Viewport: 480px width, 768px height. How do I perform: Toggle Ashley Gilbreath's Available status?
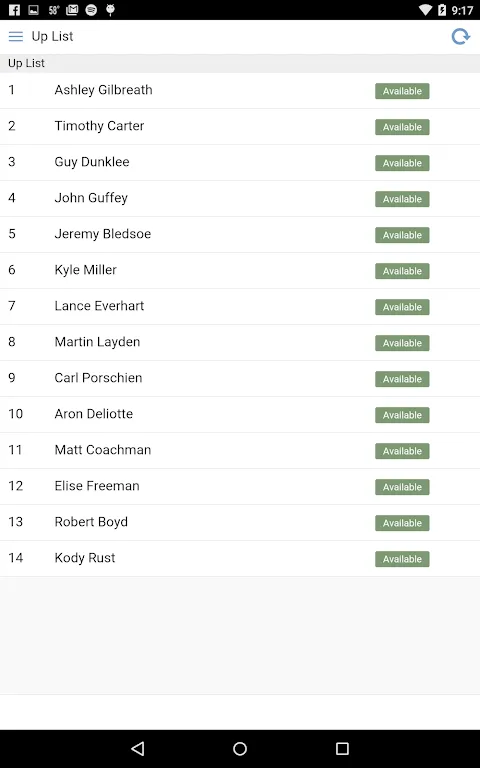(402, 91)
